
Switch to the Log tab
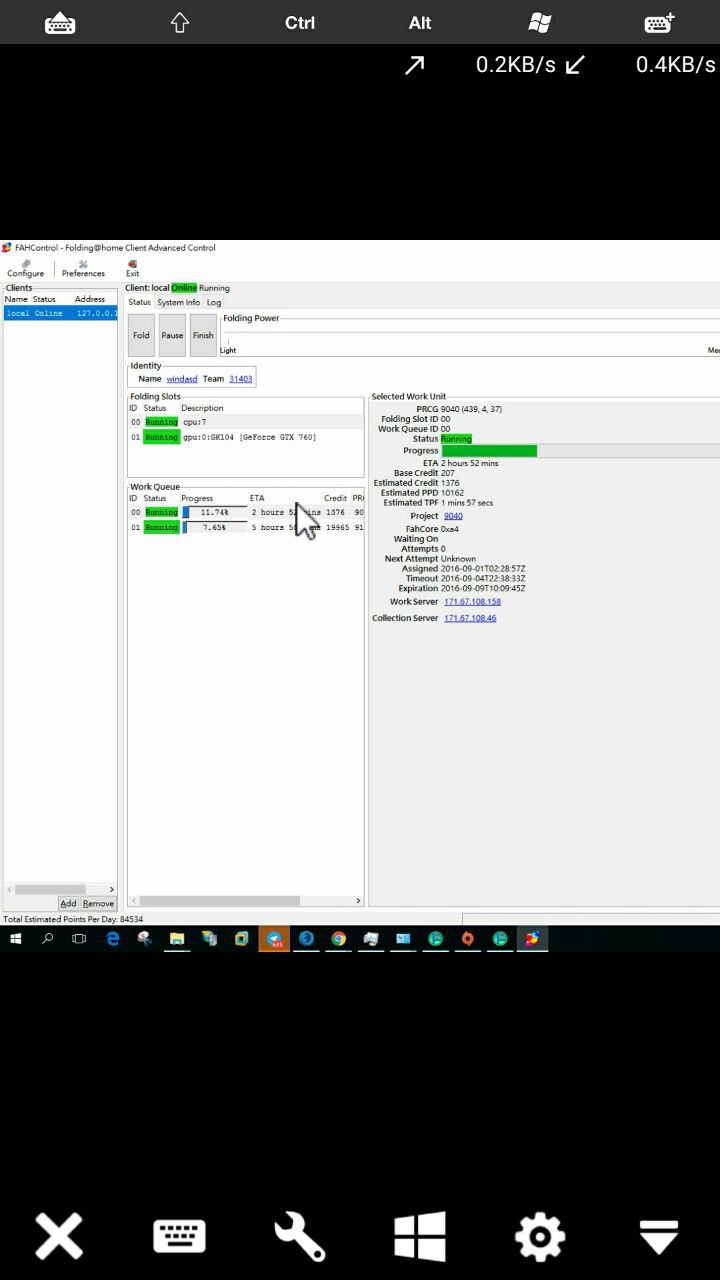214,302
